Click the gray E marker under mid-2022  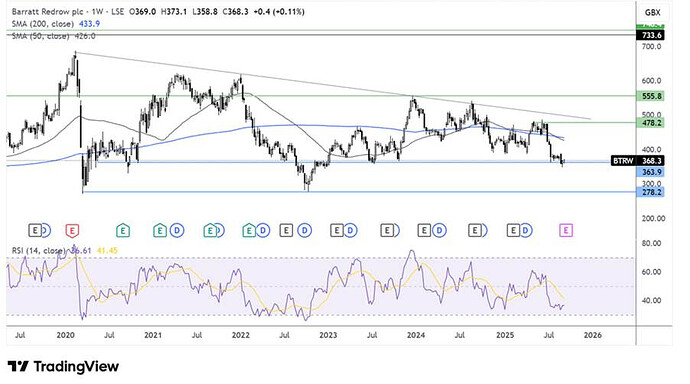pyautogui.click(x=286, y=230)
